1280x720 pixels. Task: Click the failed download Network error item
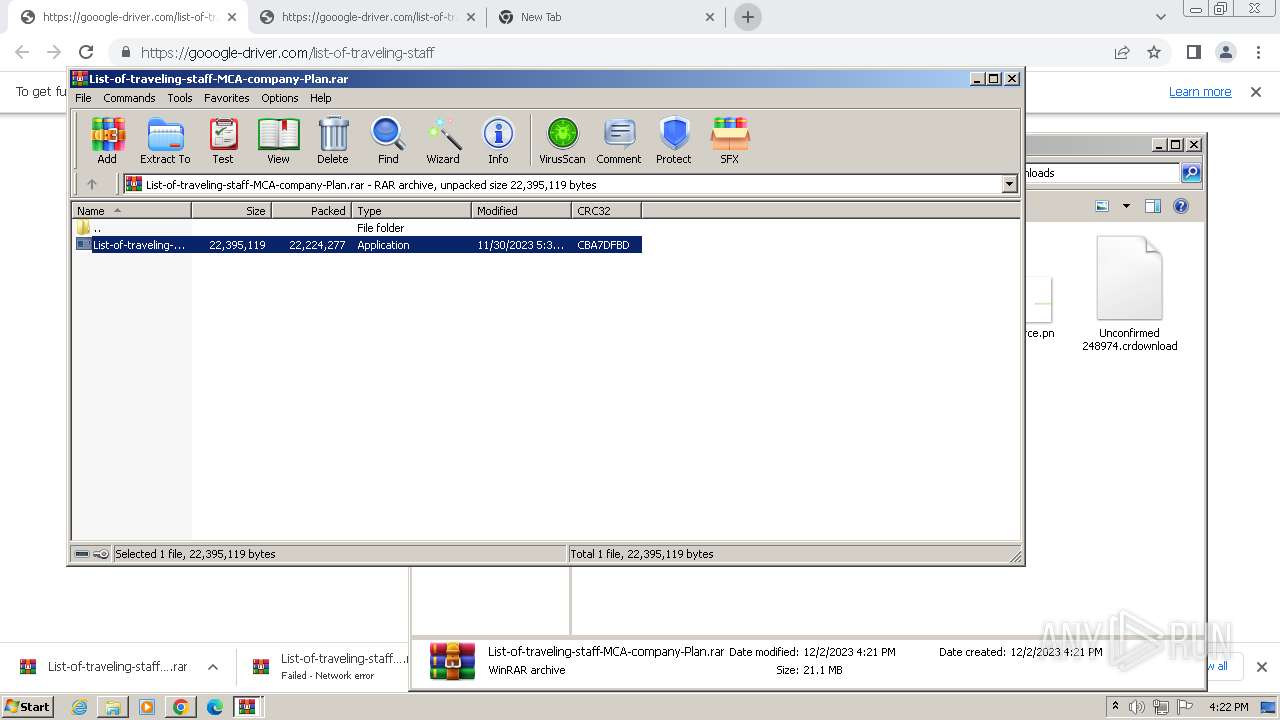pyautogui.click(x=330, y=667)
